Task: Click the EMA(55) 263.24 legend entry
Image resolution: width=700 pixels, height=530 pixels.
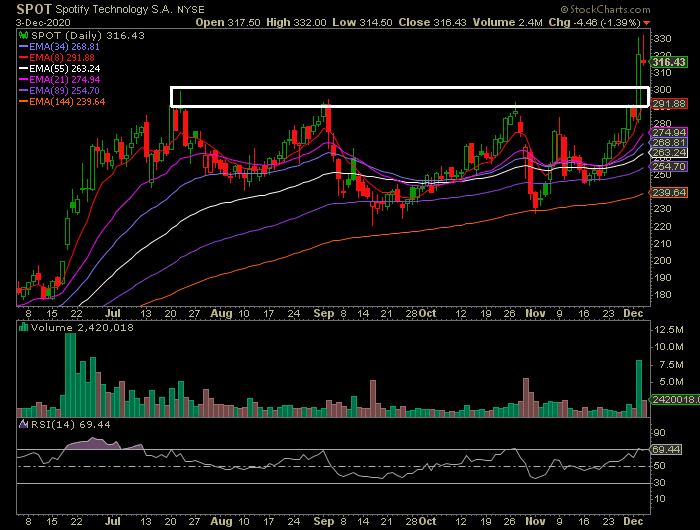Action: pos(65,69)
